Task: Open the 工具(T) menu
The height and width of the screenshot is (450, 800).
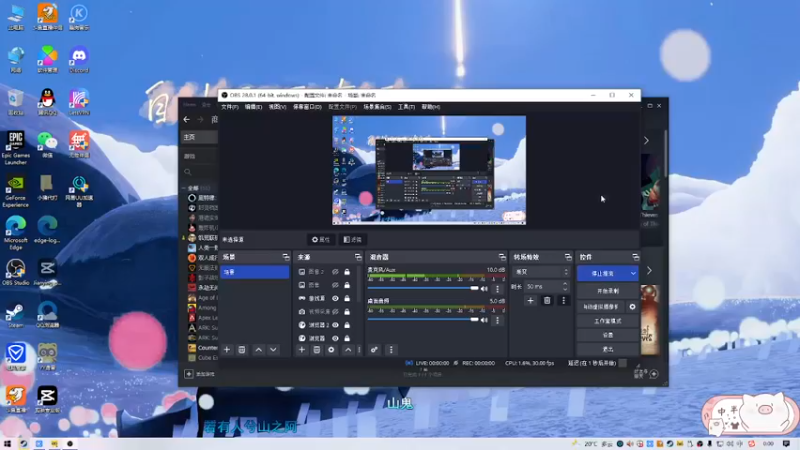Action: (406, 107)
